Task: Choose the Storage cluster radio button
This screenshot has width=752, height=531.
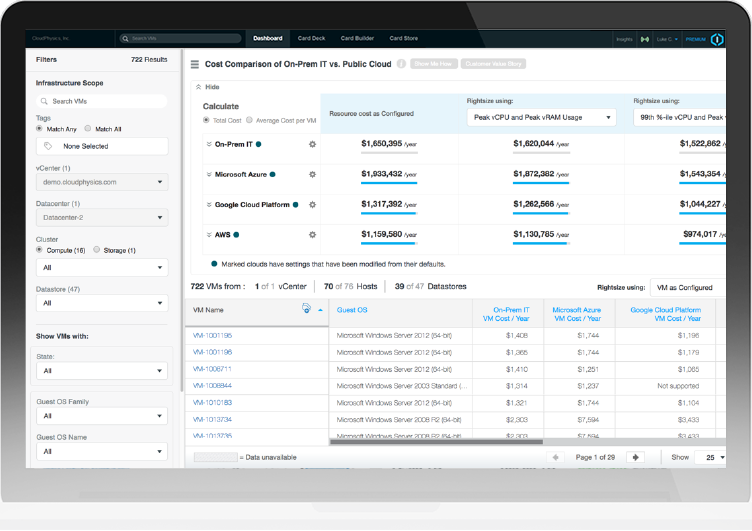Action: point(96,250)
